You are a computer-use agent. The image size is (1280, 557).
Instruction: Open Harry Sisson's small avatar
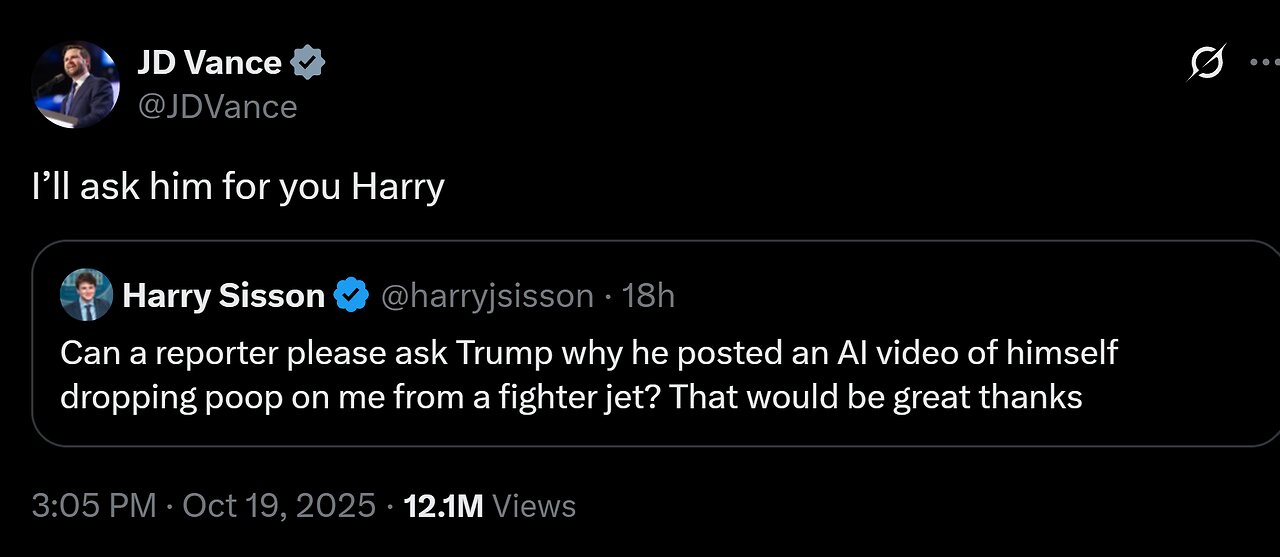point(86,295)
